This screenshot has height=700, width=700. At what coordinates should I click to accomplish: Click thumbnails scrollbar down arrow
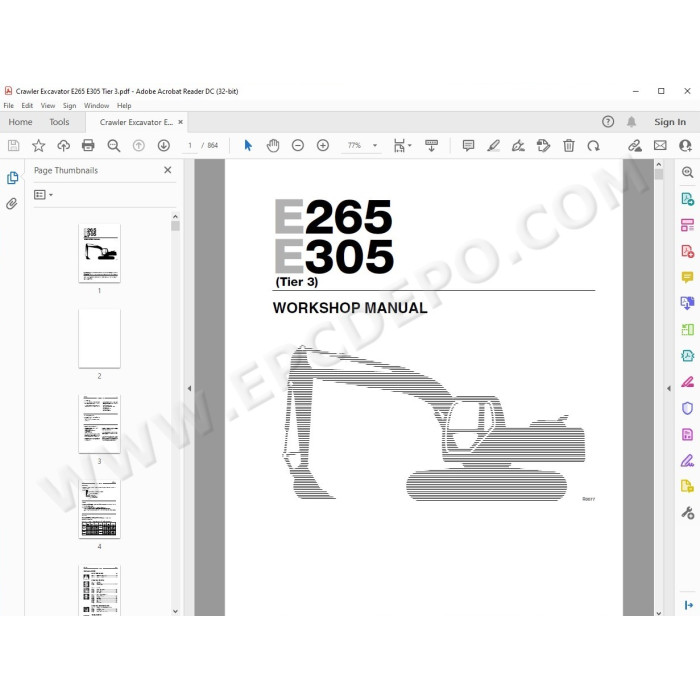click(x=175, y=611)
